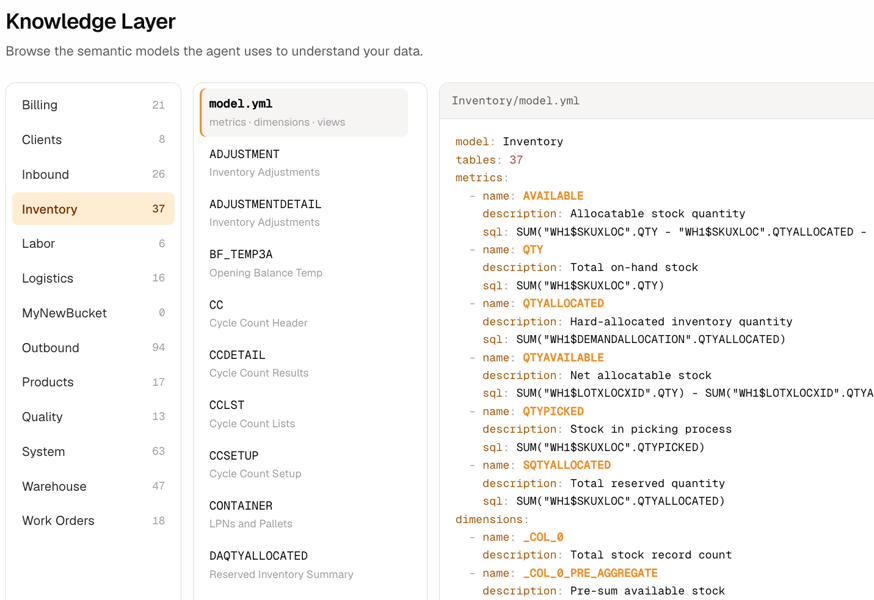Open the Labor category

tap(93, 244)
